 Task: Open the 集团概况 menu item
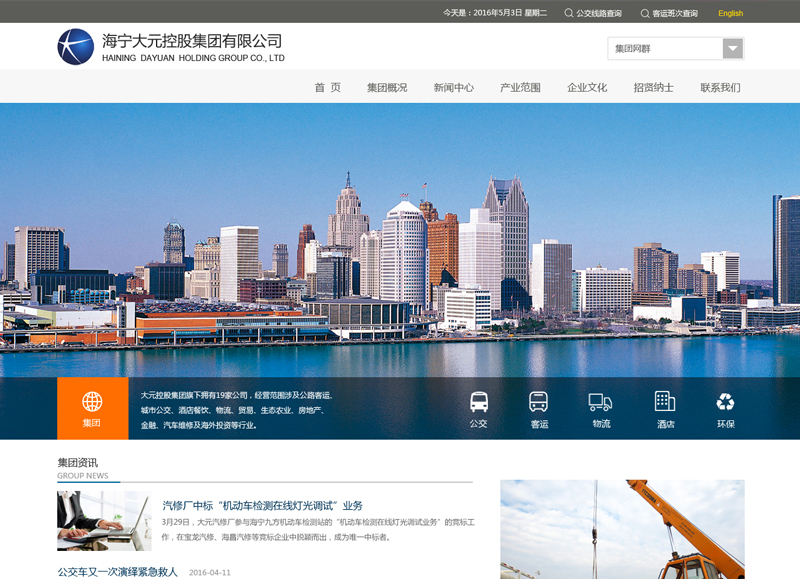pos(387,88)
